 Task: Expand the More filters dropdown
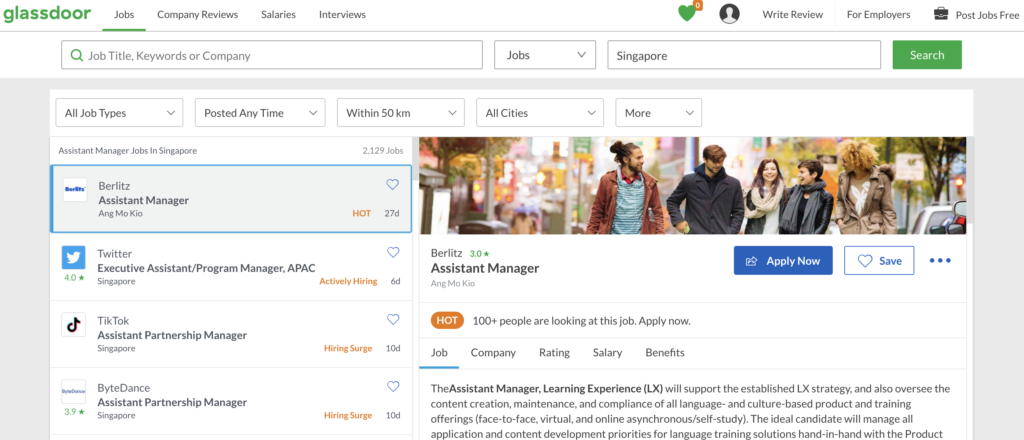pyautogui.click(x=659, y=112)
